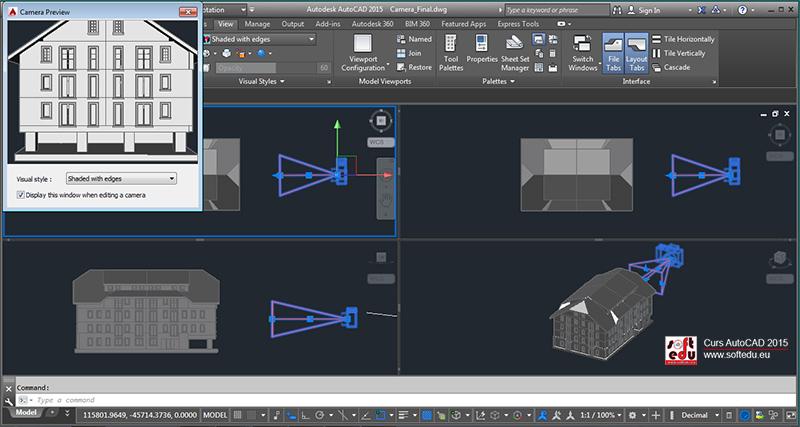Expand the Visual Styles panel

coord(262,82)
